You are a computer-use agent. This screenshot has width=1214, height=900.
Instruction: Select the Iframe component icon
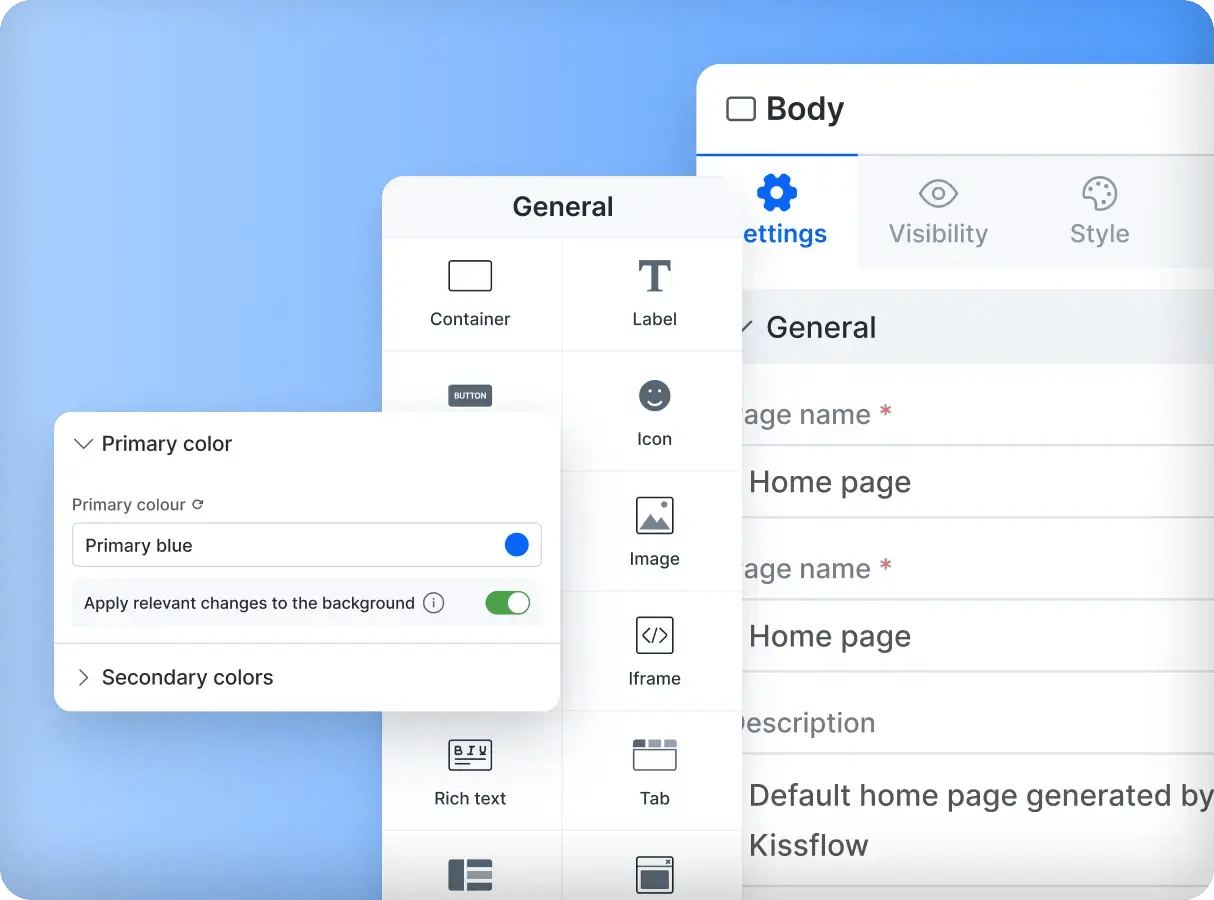pos(654,635)
